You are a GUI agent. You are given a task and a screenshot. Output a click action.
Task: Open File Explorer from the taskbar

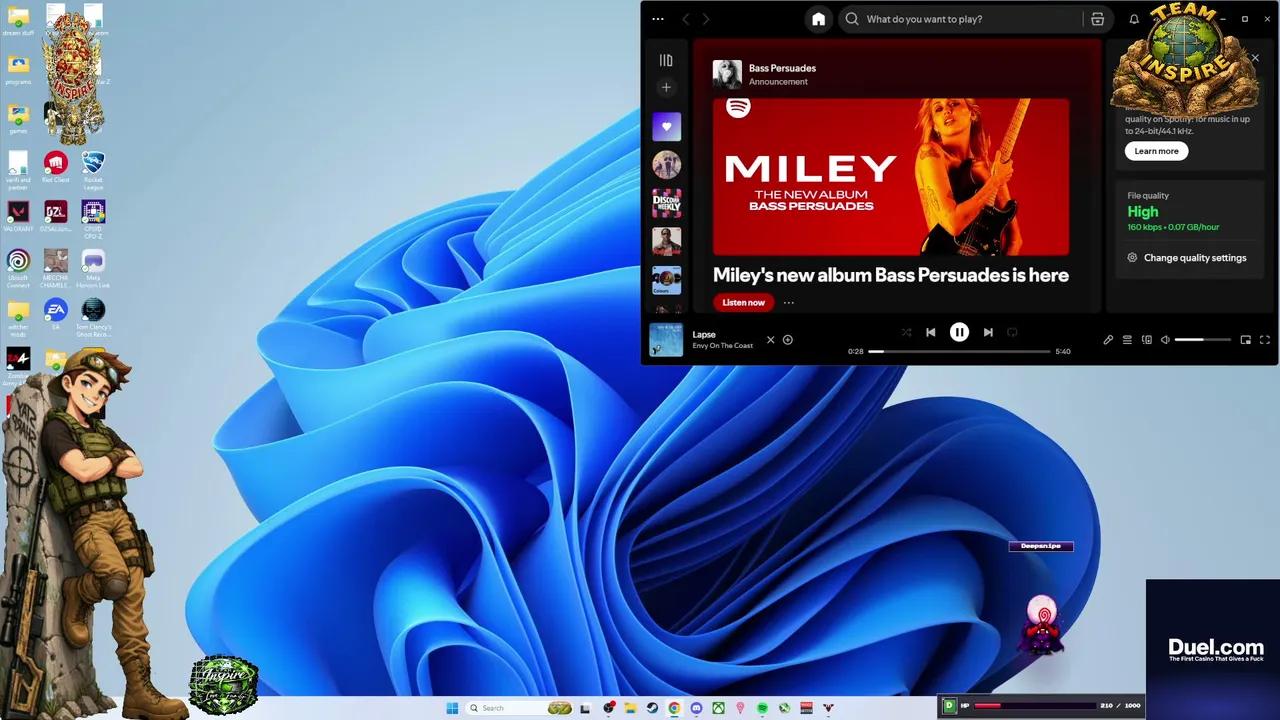click(630, 708)
